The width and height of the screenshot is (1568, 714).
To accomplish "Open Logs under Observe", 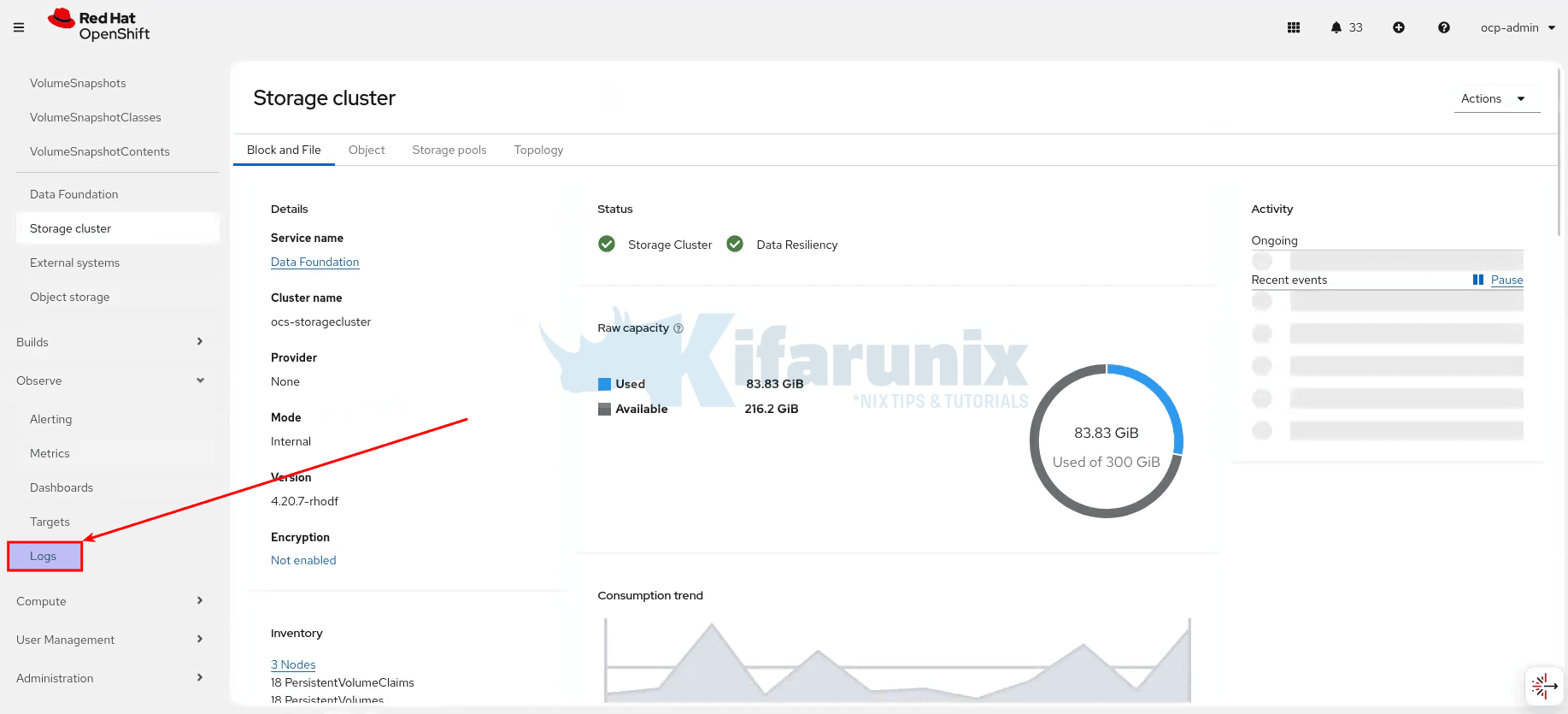I will coord(44,556).
